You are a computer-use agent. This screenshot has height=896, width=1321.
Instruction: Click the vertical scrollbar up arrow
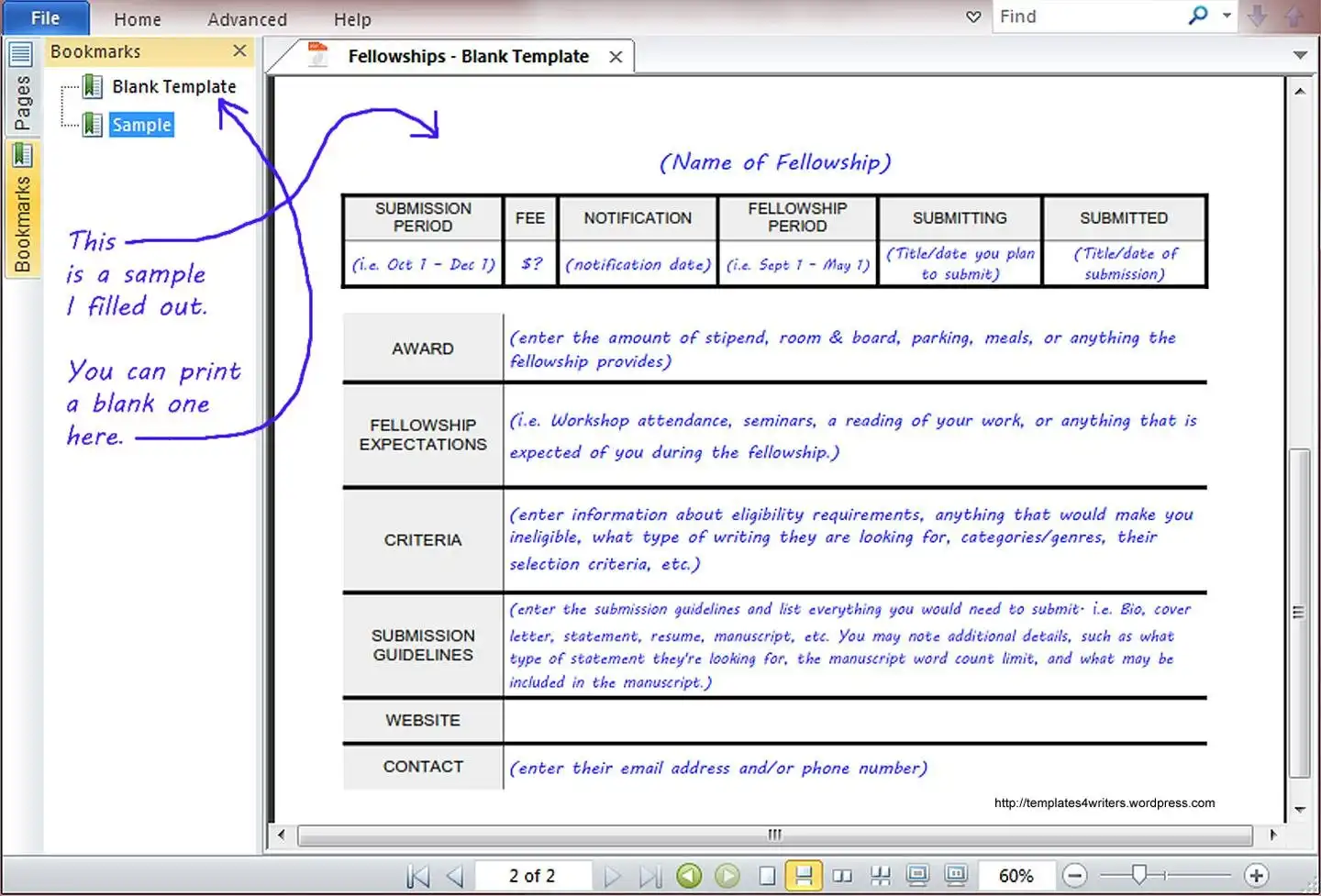1299,92
